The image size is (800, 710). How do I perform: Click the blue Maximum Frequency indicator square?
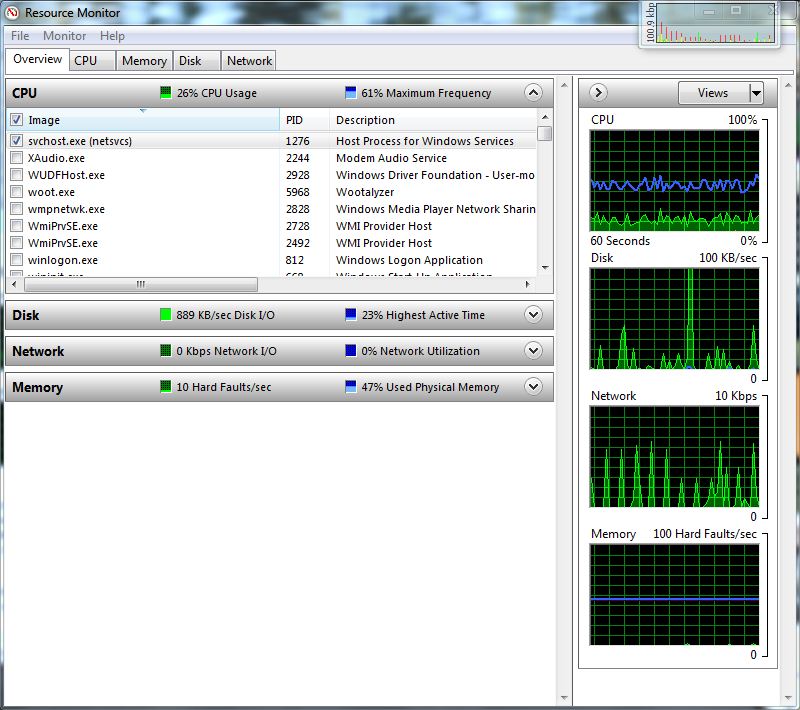click(x=351, y=92)
